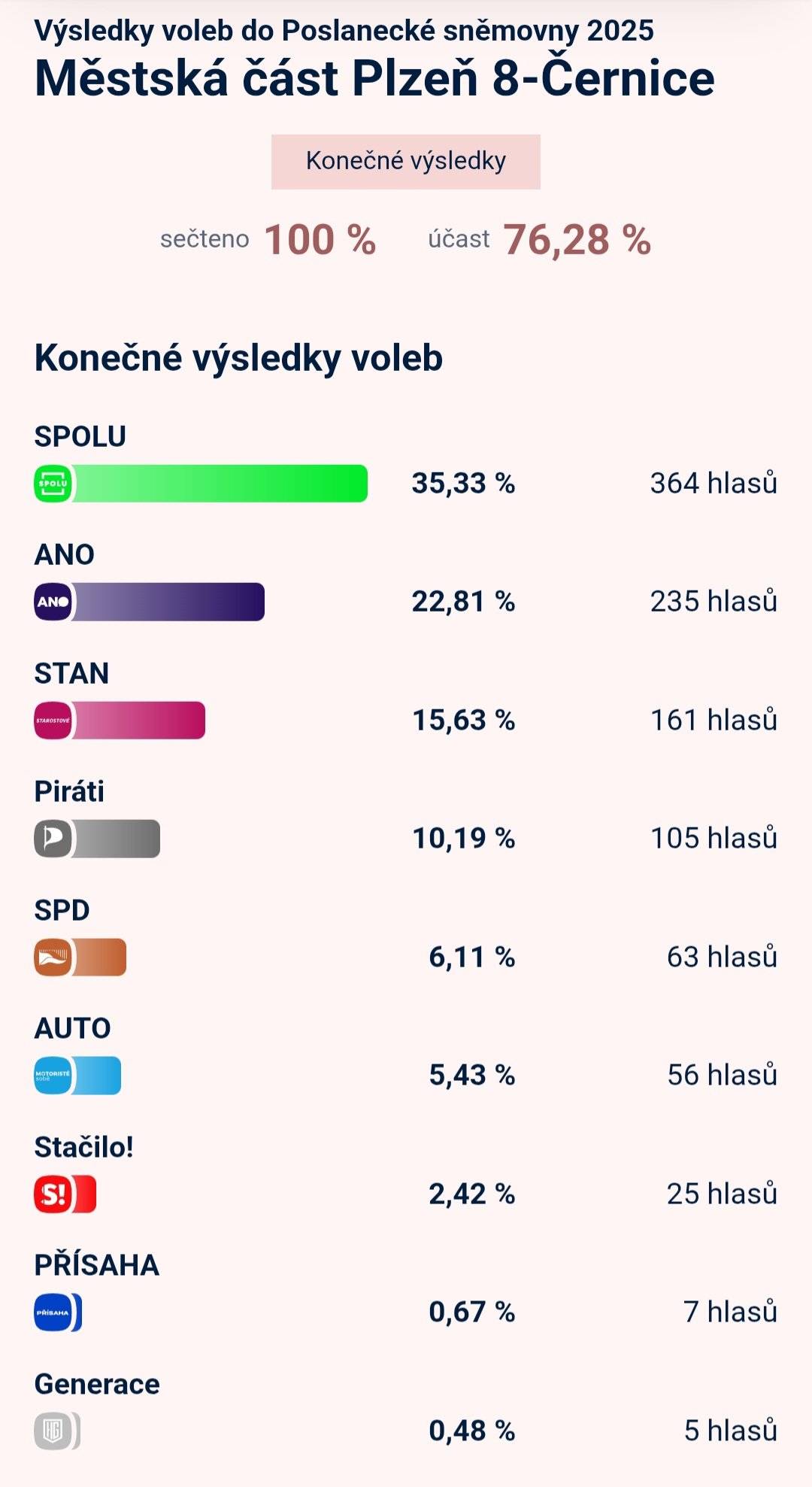Viewport: 812px width, 1487px height.
Task: Open the Konečné výsledky voleb section header
Action: [x=238, y=357]
